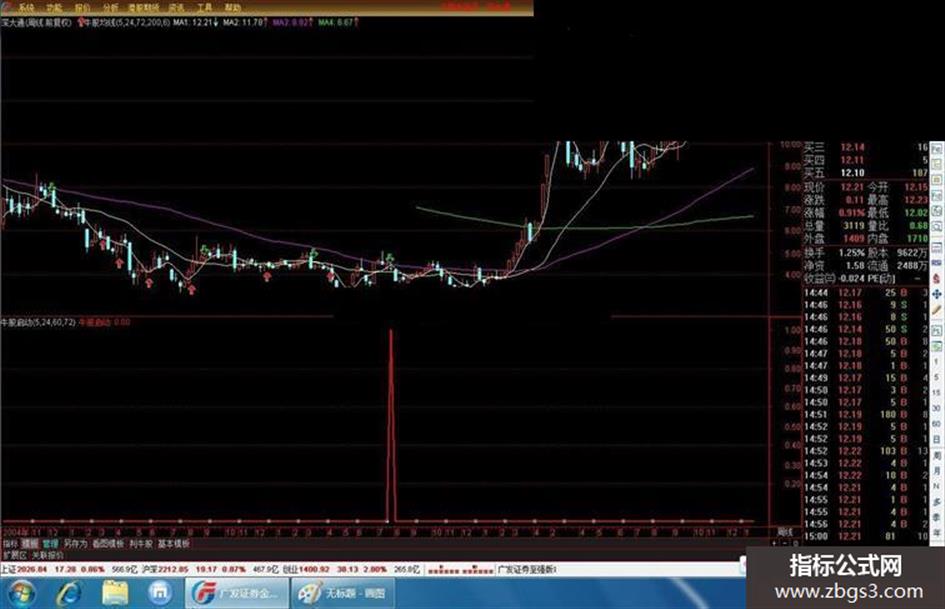This screenshot has height=609, width=945.
Task: Select the four-arrow move tool icon
Action: (937, 294)
